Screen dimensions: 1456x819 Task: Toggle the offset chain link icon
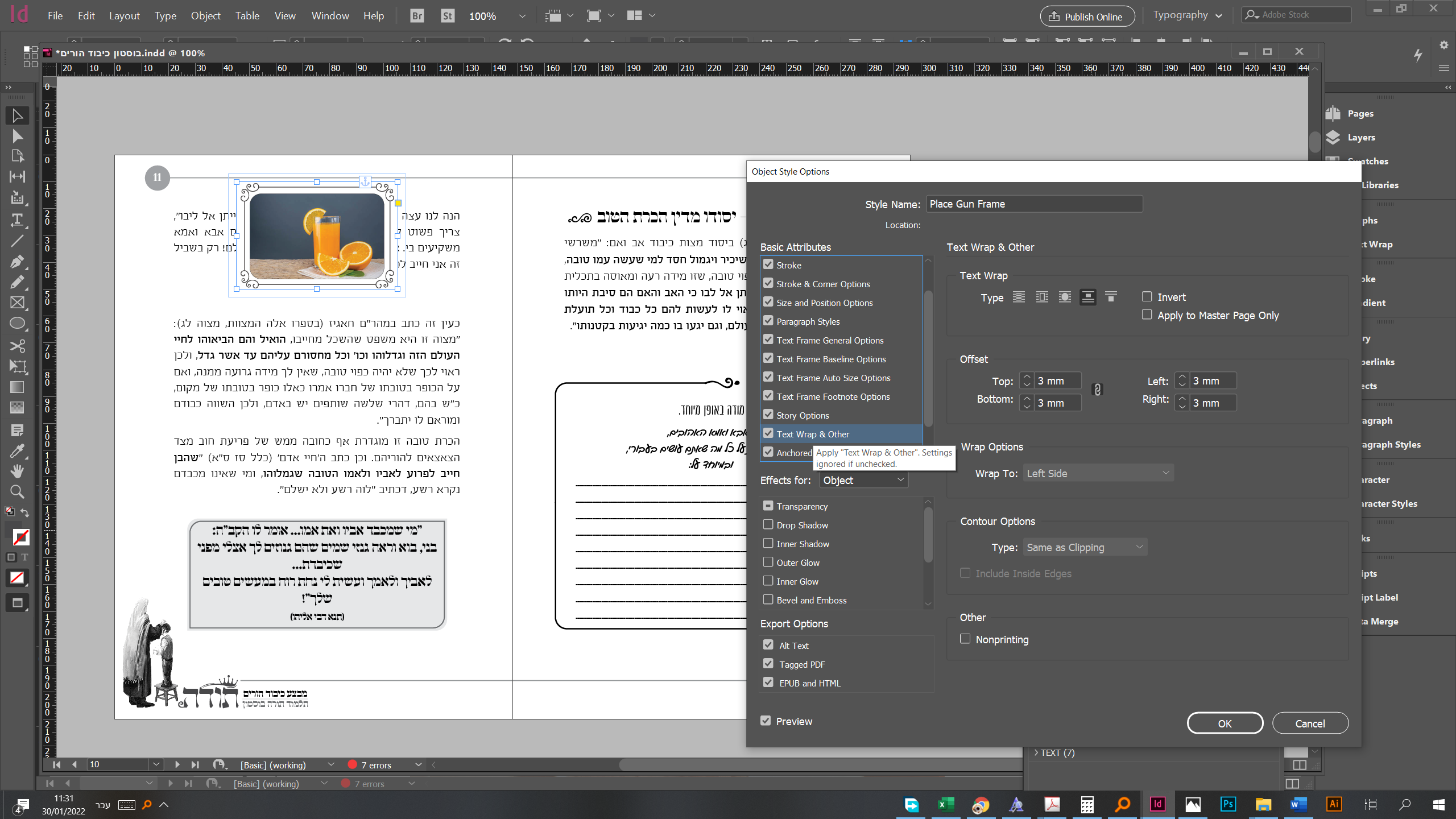pyautogui.click(x=1098, y=390)
